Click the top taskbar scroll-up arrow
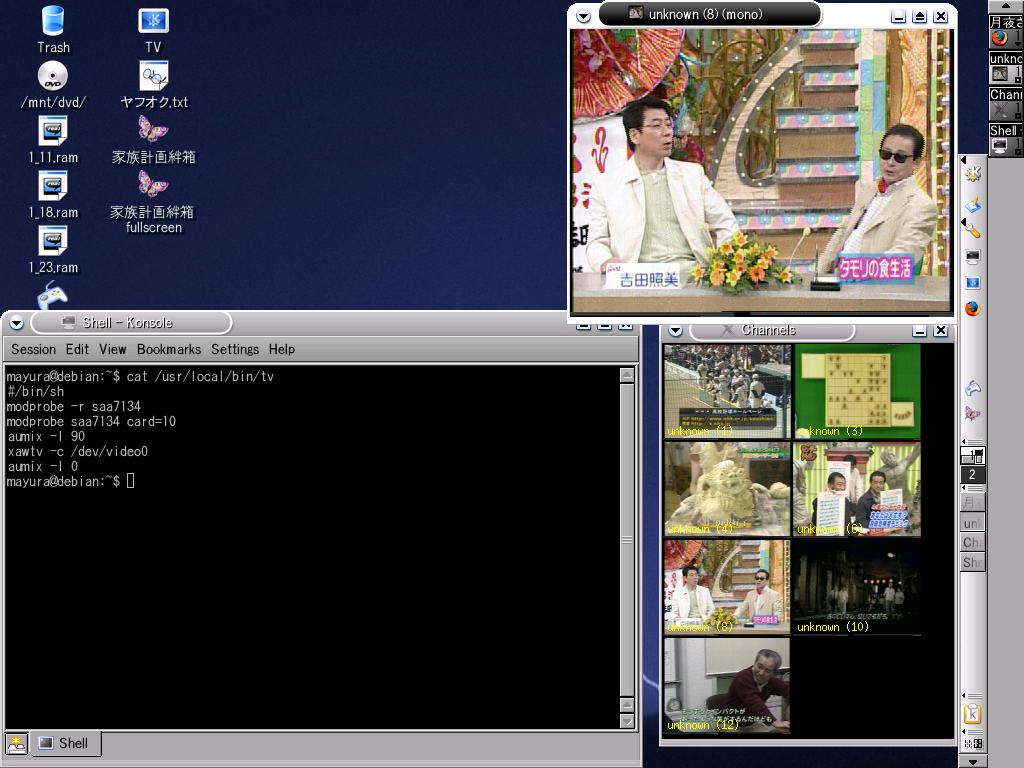 pyautogui.click(x=1006, y=6)
